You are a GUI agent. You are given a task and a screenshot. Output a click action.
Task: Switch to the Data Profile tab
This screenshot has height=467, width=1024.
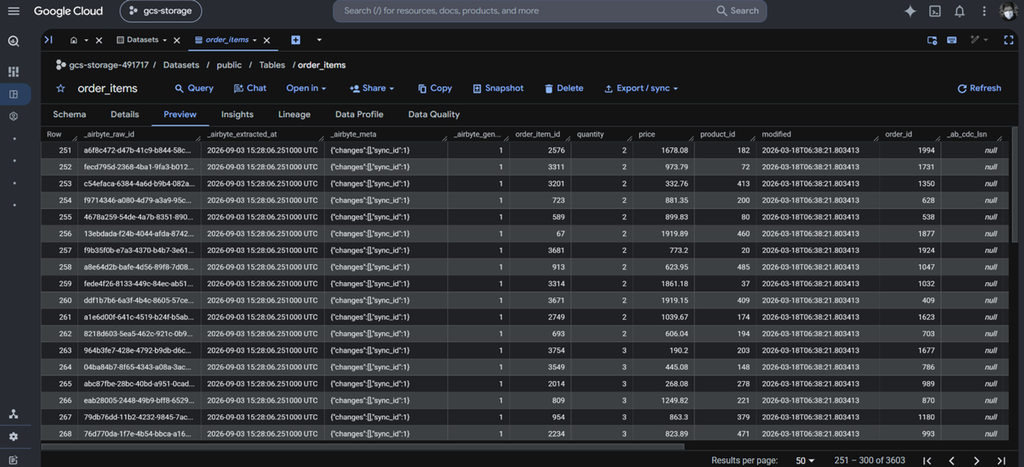pyautogui.click(x=359, y=114)
